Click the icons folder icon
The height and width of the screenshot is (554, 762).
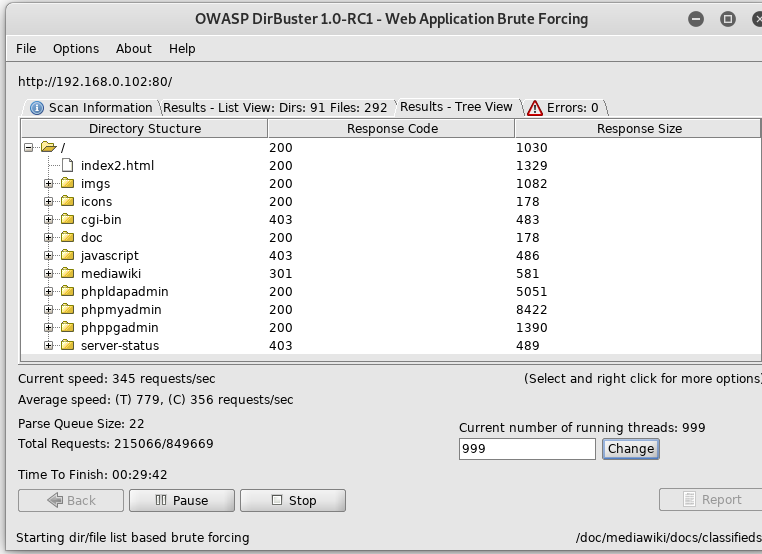pyautogui.click(x=68, y=201)
